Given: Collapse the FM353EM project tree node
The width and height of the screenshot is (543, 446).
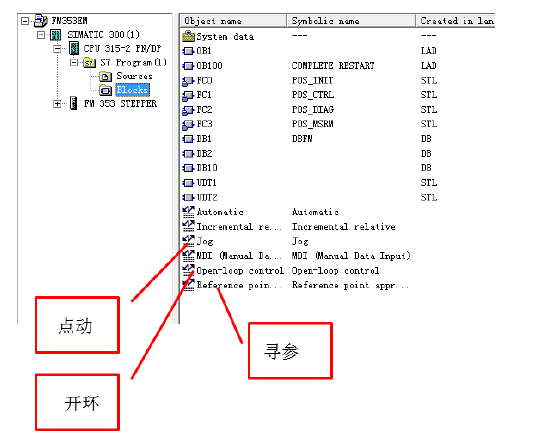Looking at the screenshot, I should (25, 21).
